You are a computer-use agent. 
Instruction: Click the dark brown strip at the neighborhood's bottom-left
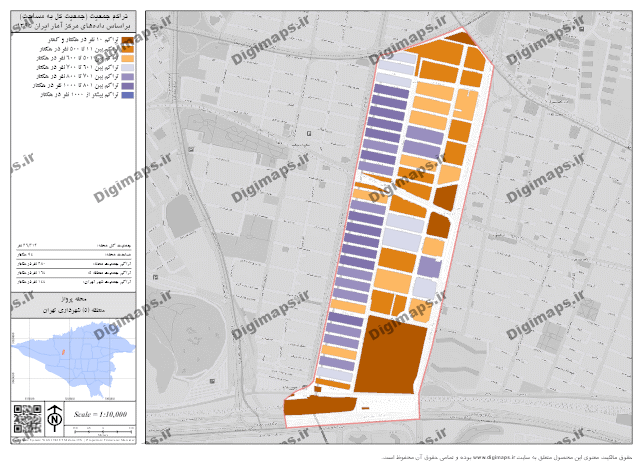(320, 405)
